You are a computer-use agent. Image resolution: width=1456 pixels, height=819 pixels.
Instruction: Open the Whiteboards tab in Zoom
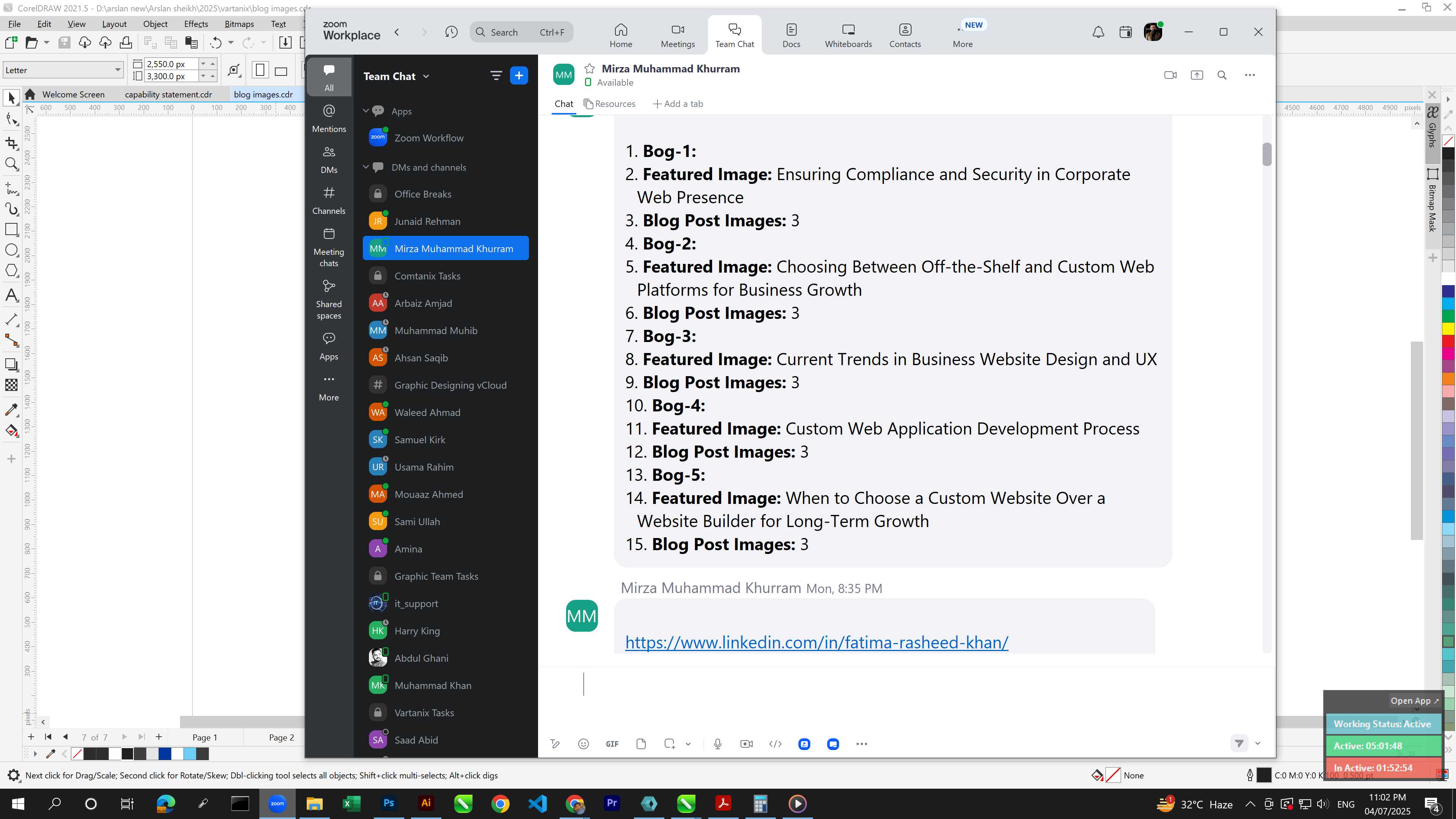(849, 36)
